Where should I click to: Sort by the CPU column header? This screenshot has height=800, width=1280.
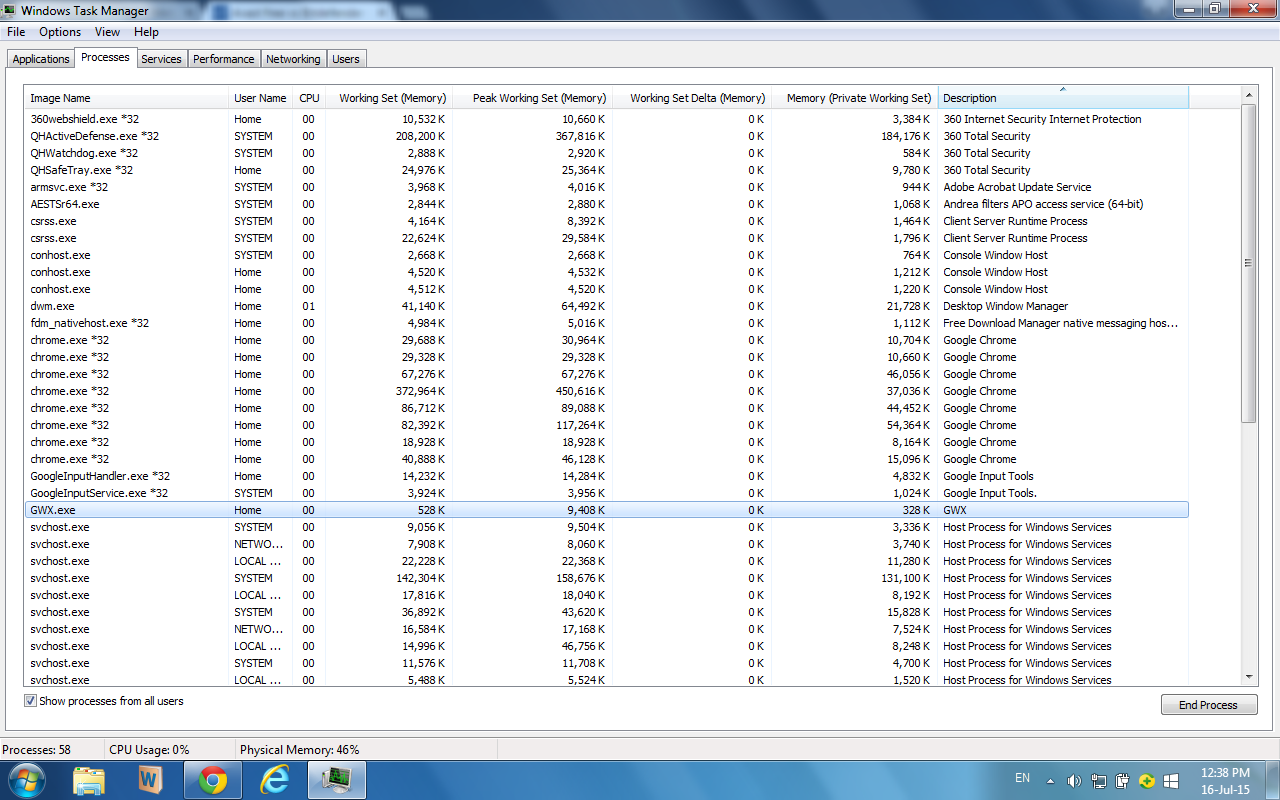coord(309,98)
